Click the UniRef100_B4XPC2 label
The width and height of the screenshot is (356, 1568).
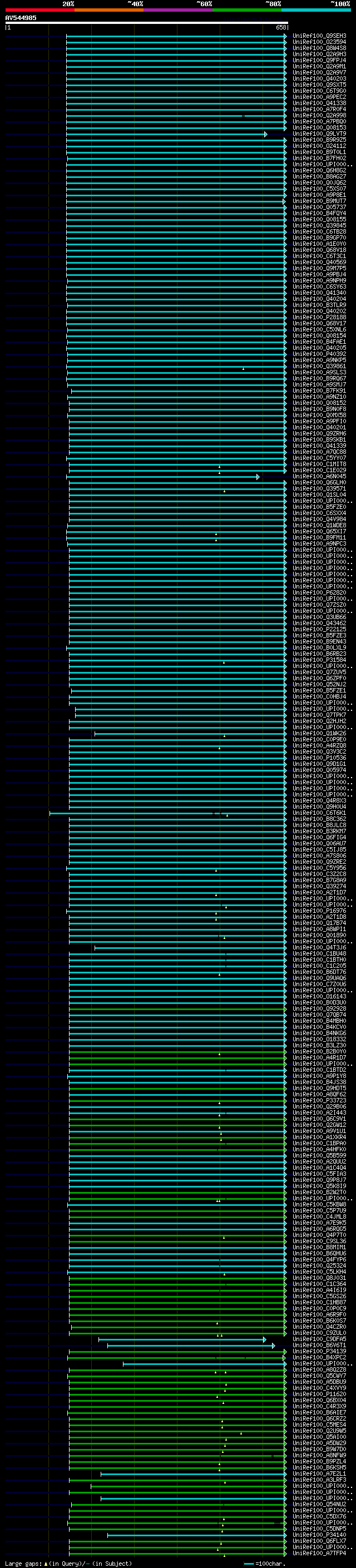[x=319, y=1357]
